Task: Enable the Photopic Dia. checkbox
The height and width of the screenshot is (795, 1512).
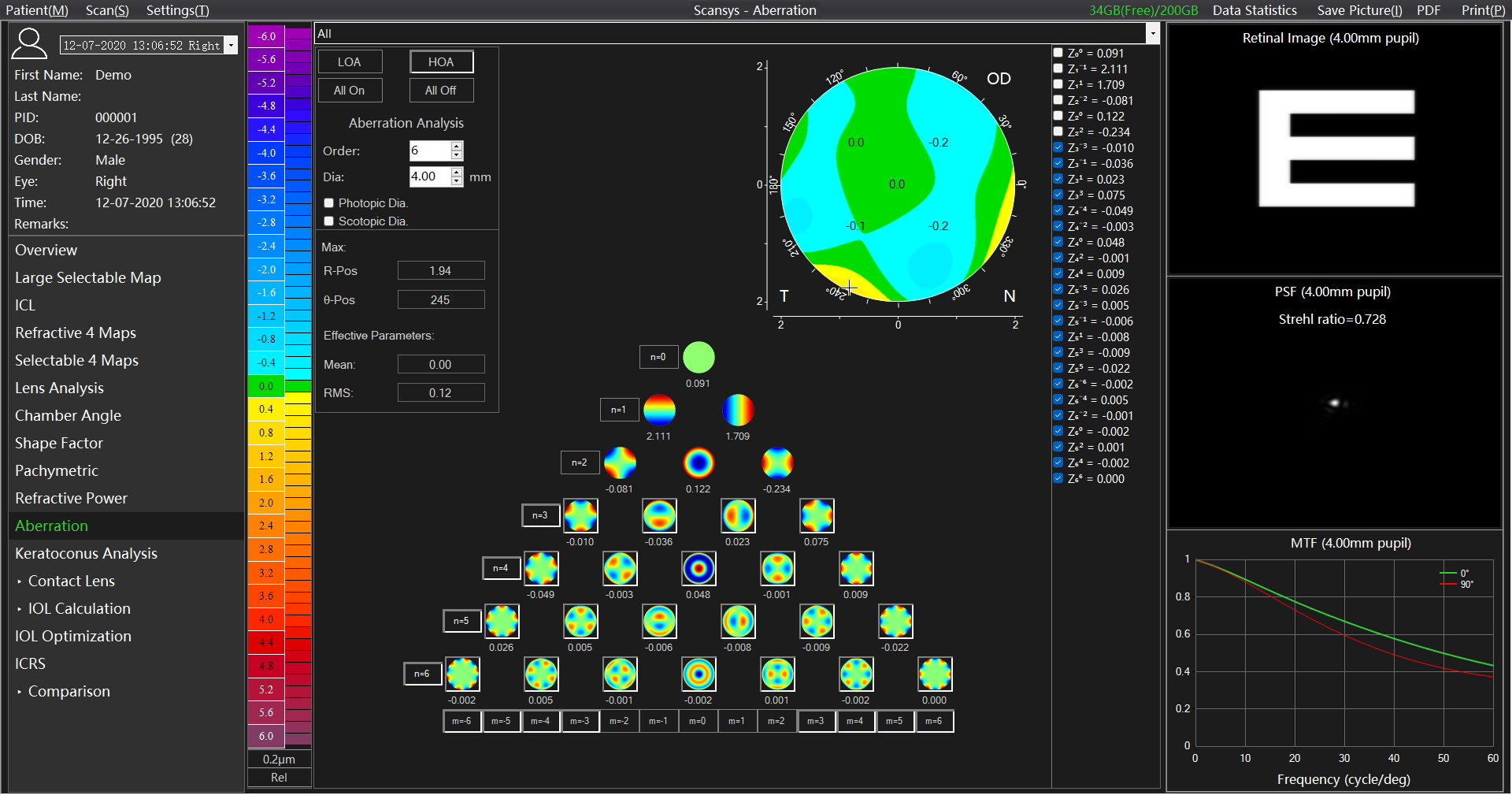Action: point(329,203)
